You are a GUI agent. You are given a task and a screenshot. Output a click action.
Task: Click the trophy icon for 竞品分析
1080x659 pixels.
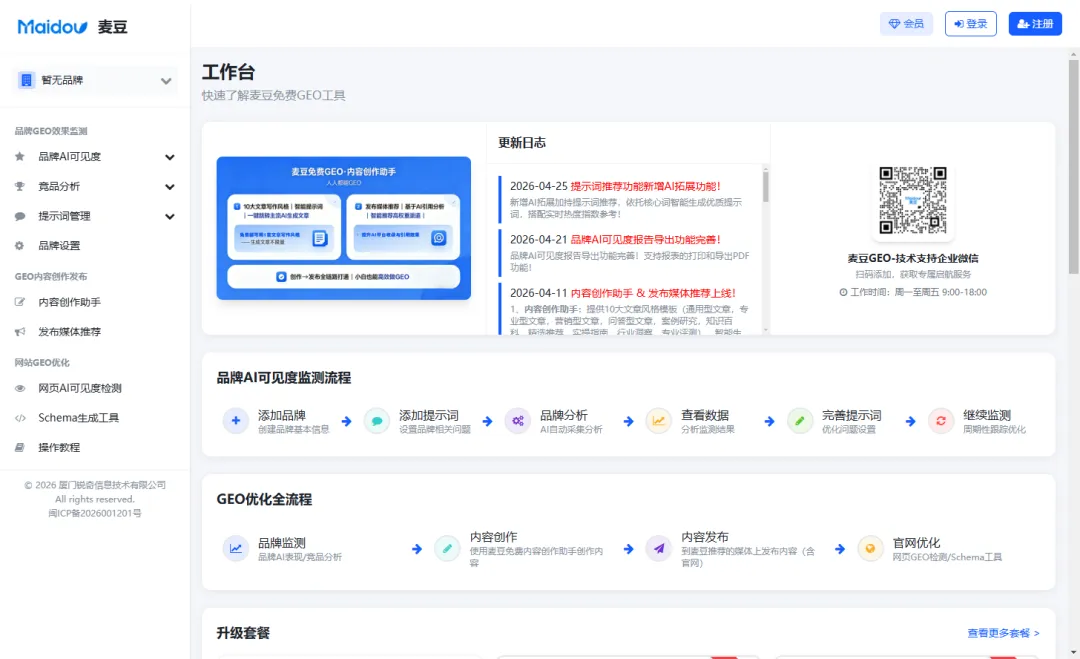click(20, 187)
